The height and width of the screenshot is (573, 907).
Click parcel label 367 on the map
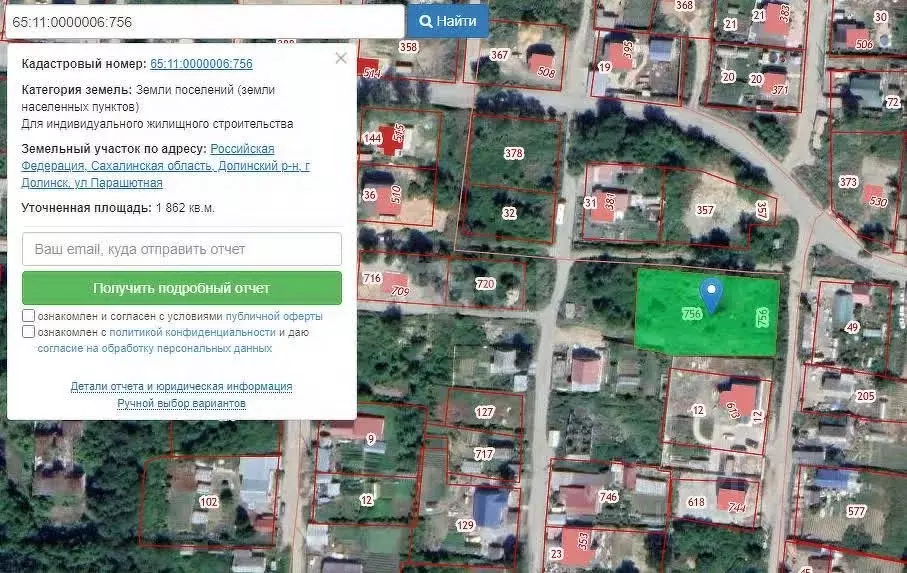(499, 54)
